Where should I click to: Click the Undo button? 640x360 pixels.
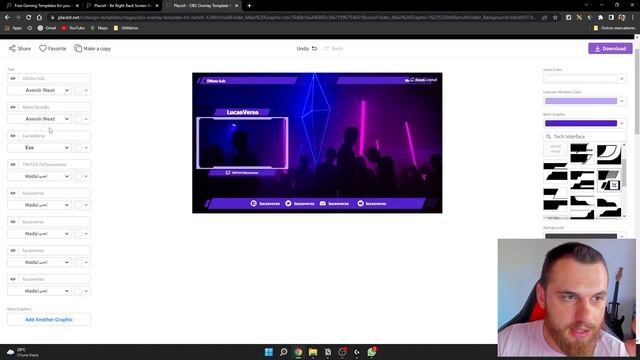pyautogui.click(x=307, y=48)
